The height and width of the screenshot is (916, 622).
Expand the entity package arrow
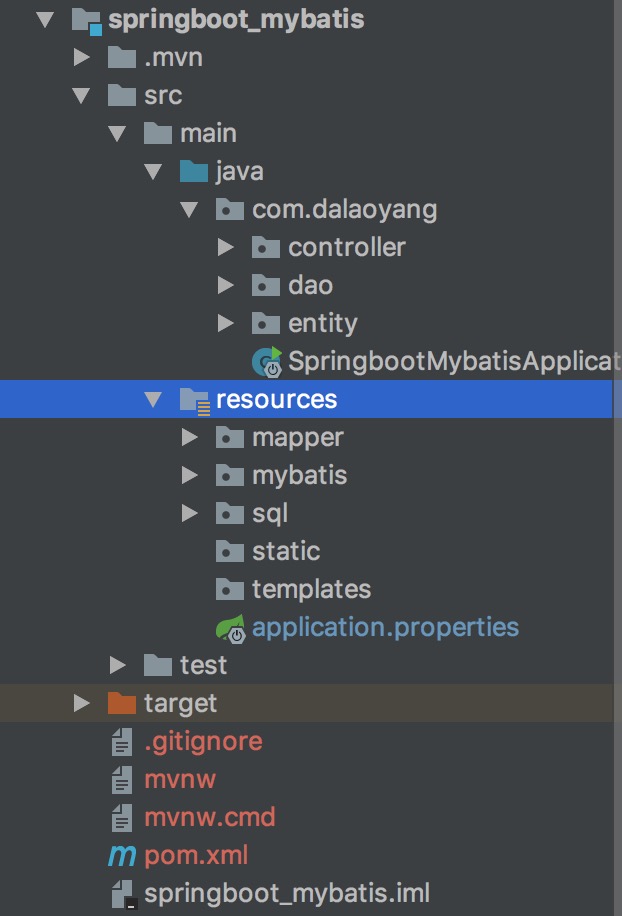225,323
